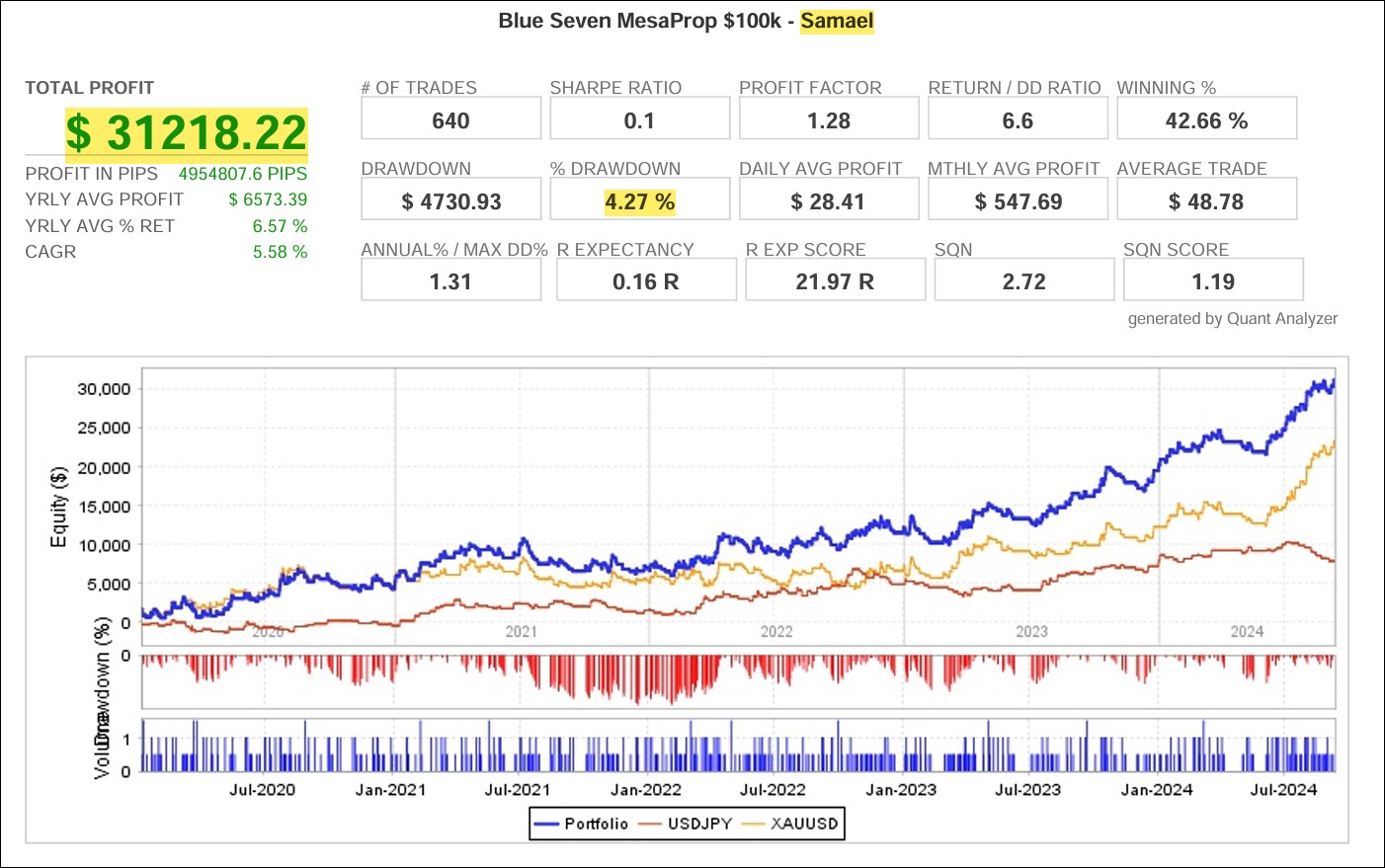Click the SHARPE RATIO label

coord(615,88)
